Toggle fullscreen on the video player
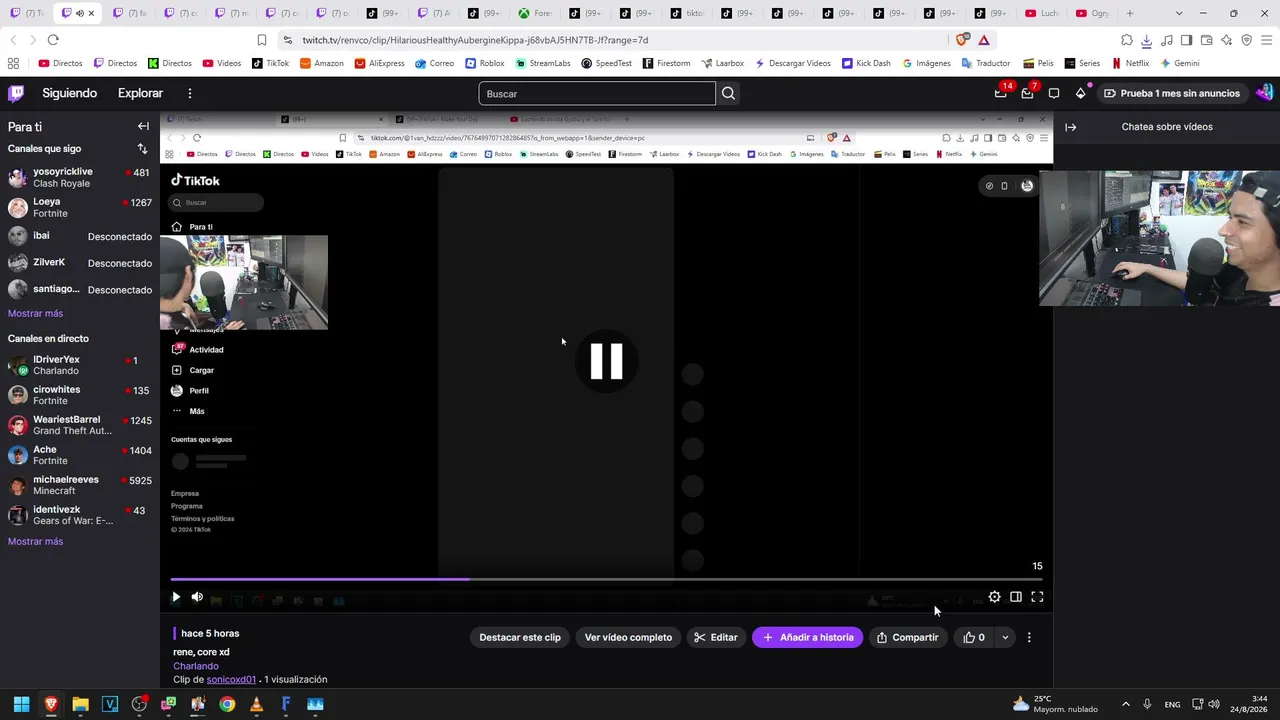This screenshot has height=720, width=1280. click(1037, 597)
